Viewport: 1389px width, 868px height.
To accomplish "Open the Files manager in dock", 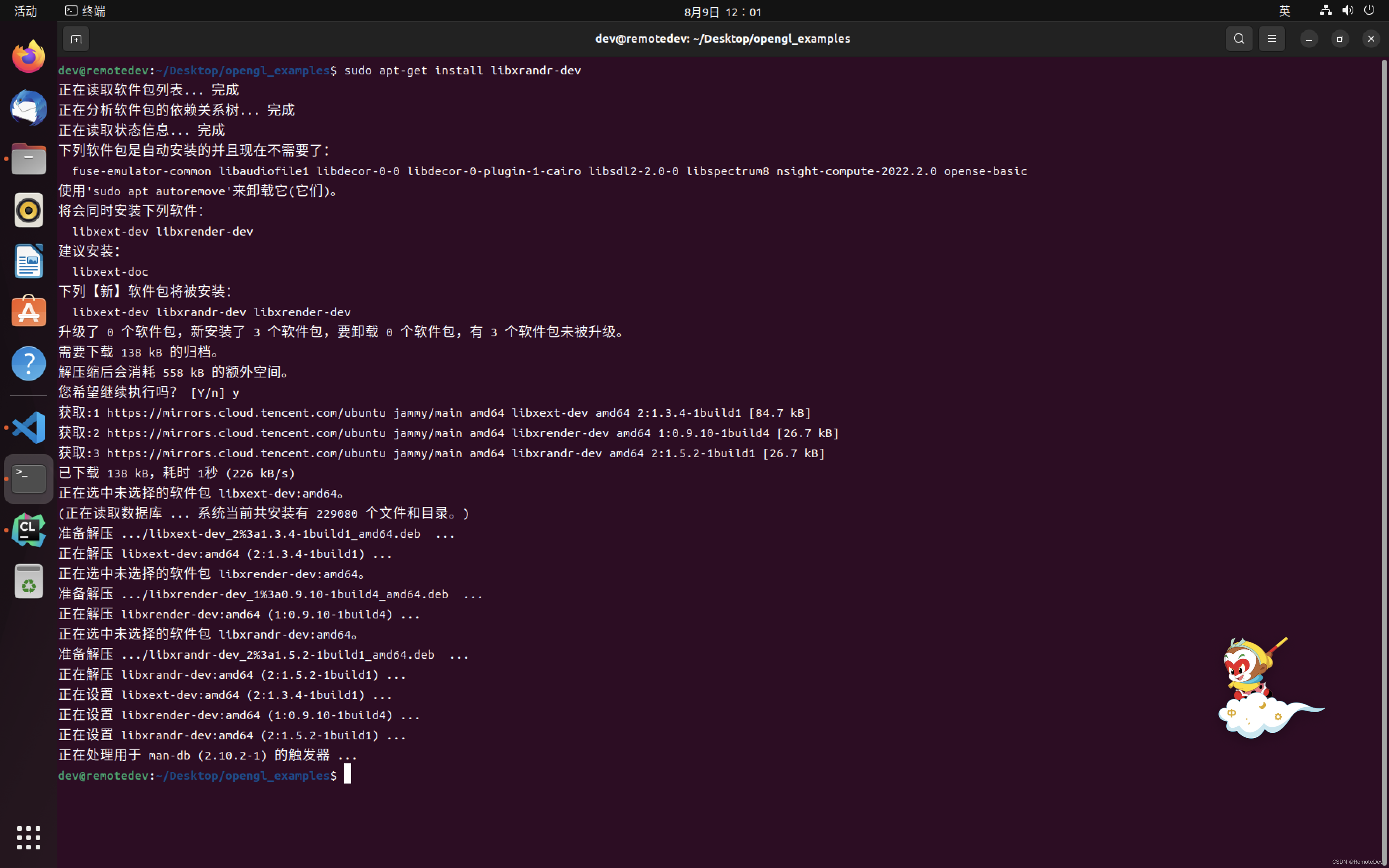I will [29, 159].
